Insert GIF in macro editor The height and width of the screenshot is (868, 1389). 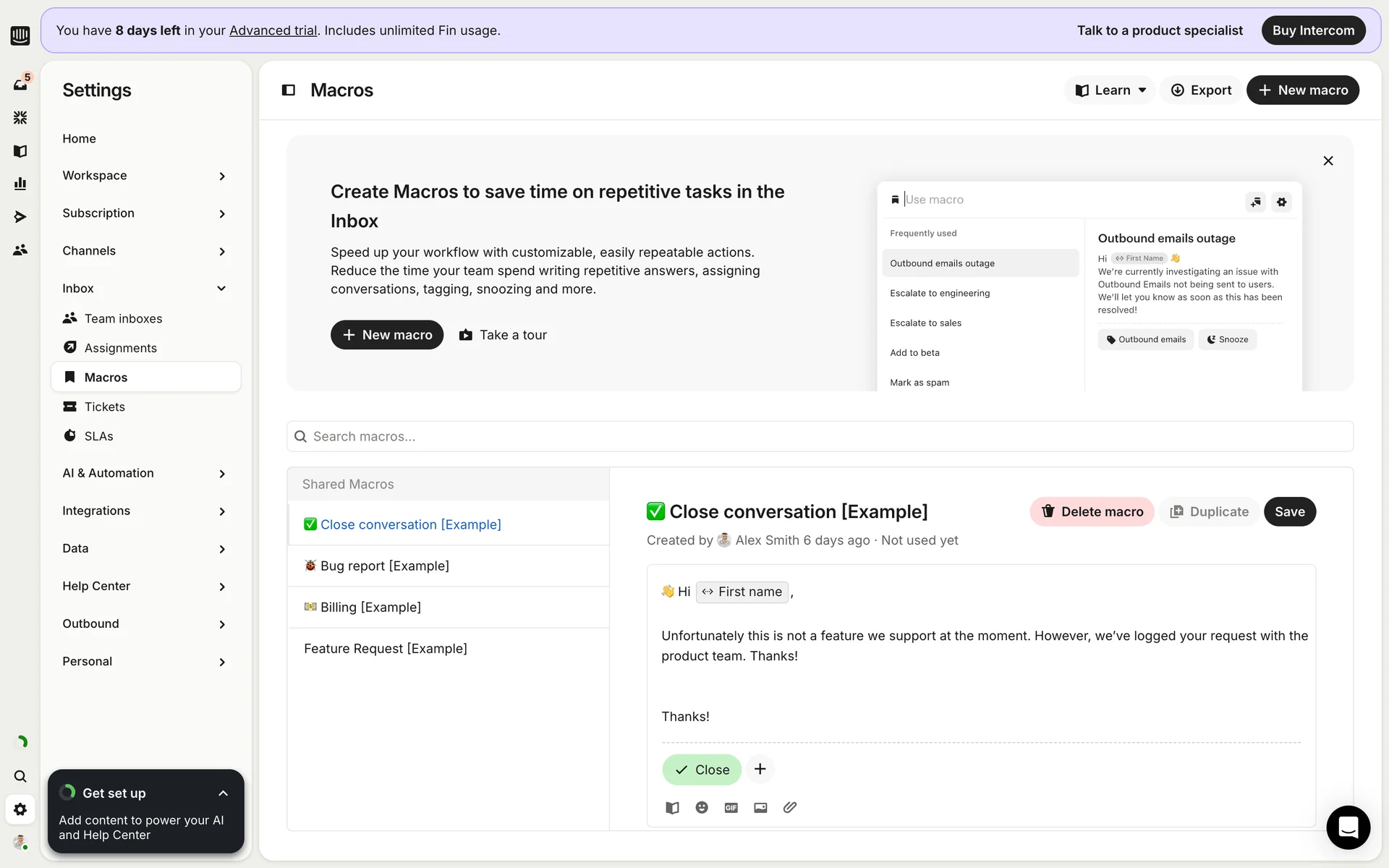click(x=731, y=807)
